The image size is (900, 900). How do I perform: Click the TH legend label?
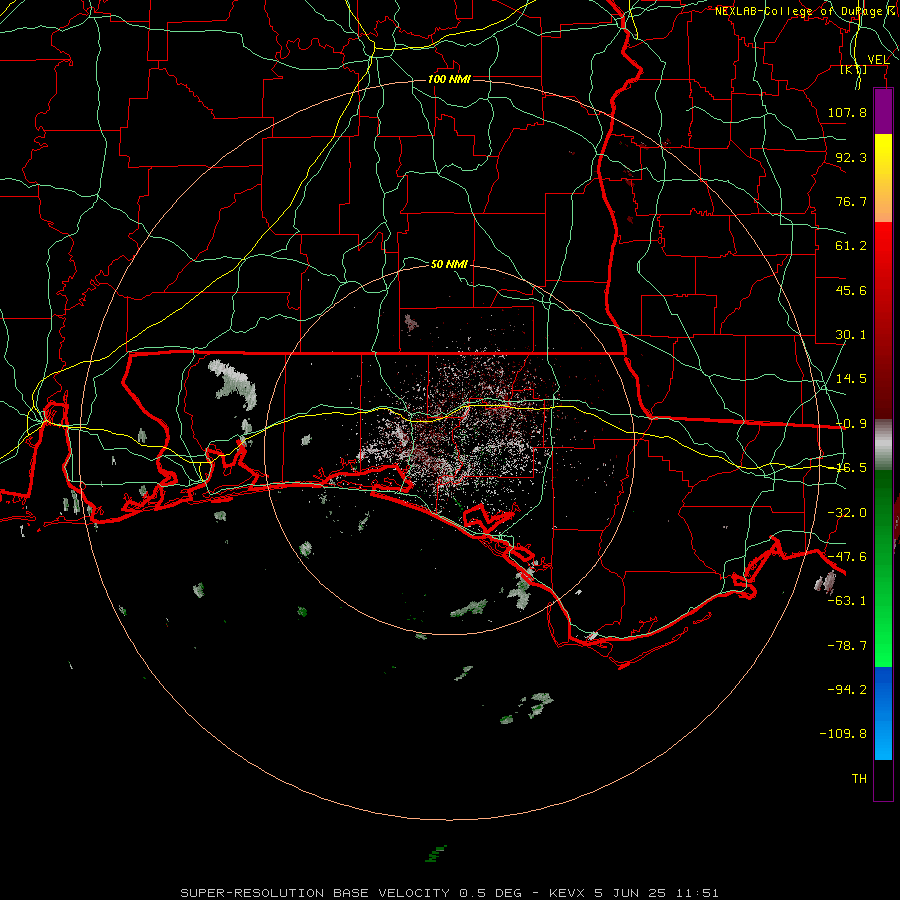859,779
